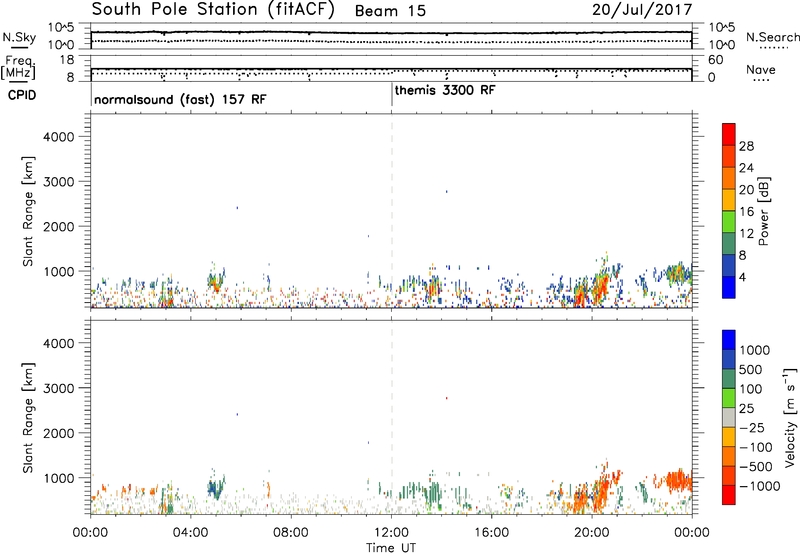The height and width of the screenshot is (554, 800).
Task: Click the red top segment of Power colorbar
Action: [x=729, y=134]
